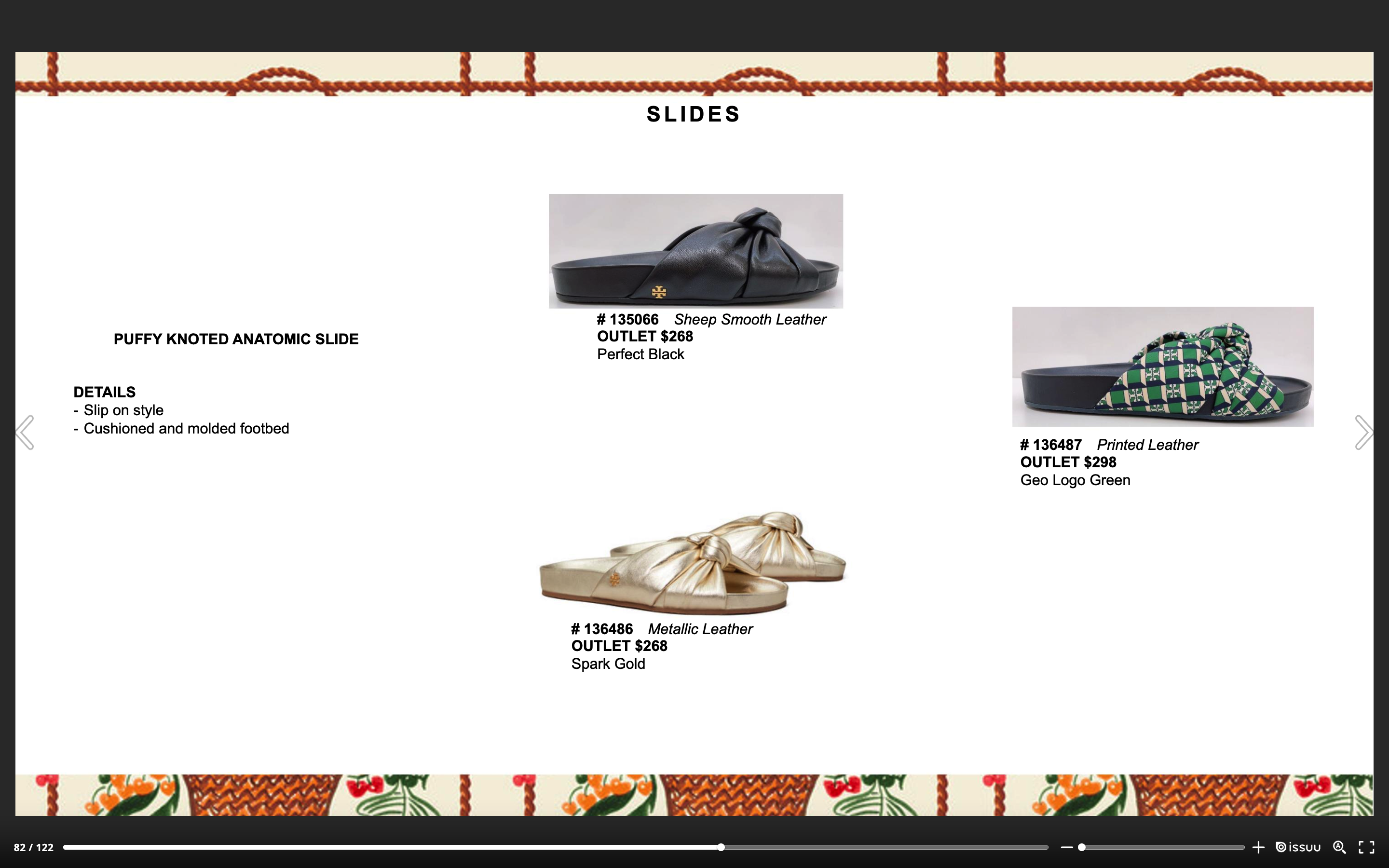Click the magnifier zoom icon

click(x=1339, y=847)
